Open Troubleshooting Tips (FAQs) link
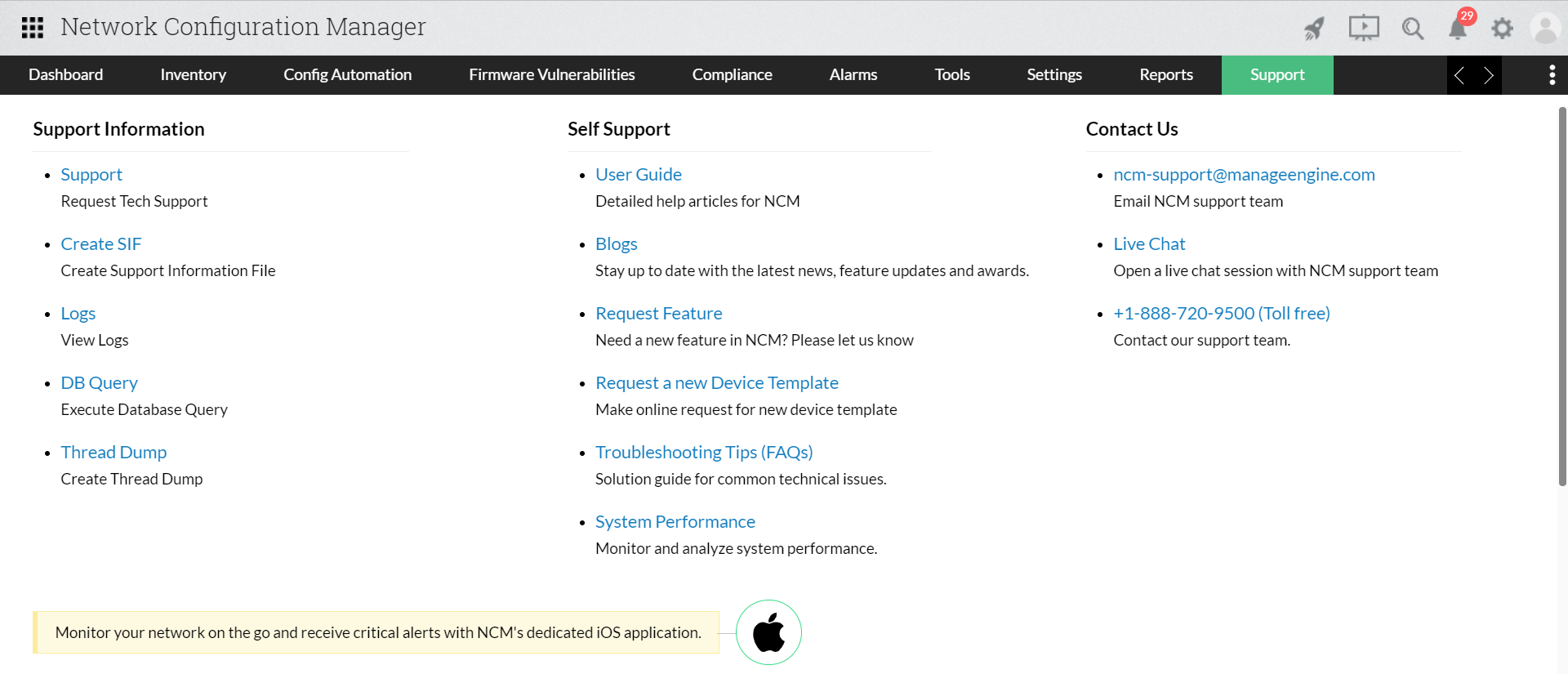Image resolution: width=1568 pixels, height=674 pixels. point(704,453)
